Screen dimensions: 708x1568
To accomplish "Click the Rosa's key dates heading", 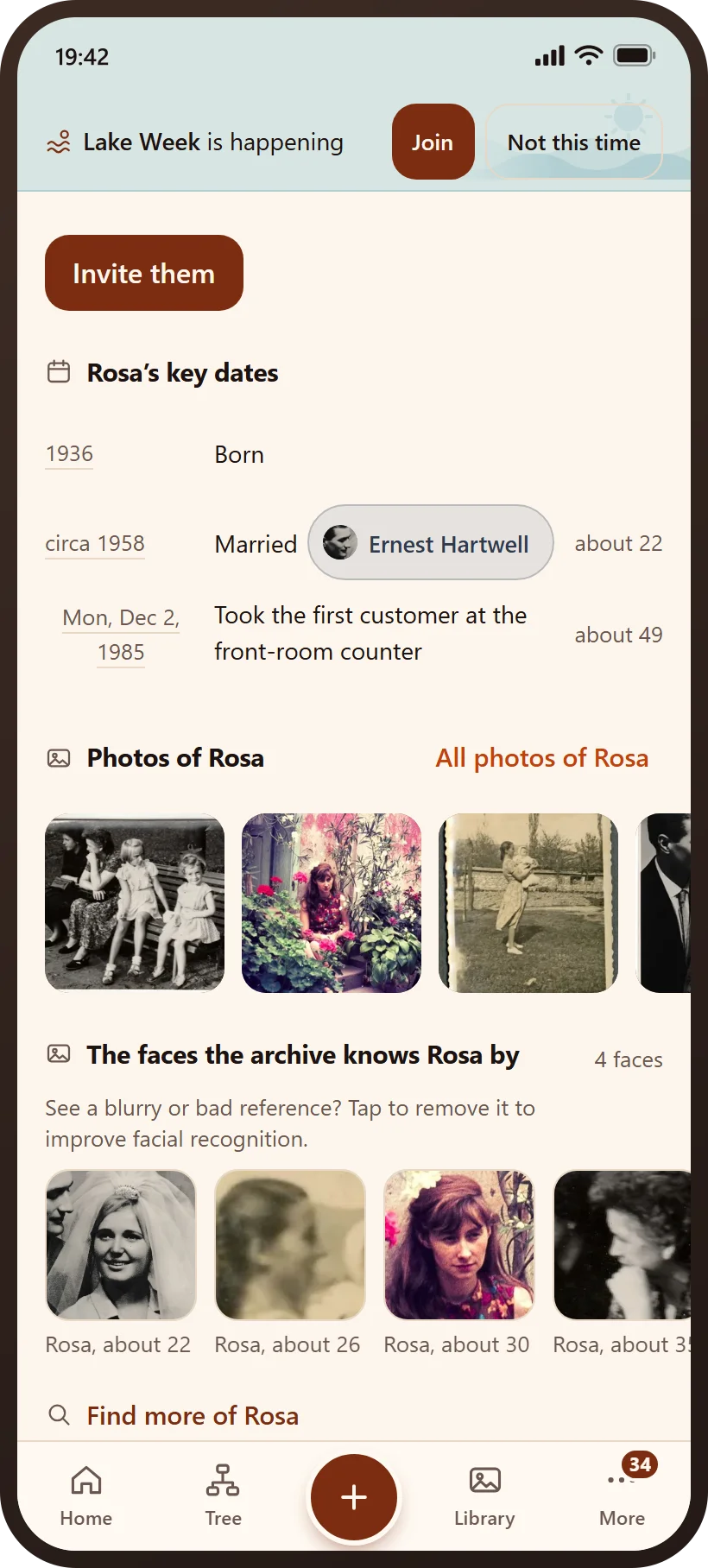I will click(183, 373).
